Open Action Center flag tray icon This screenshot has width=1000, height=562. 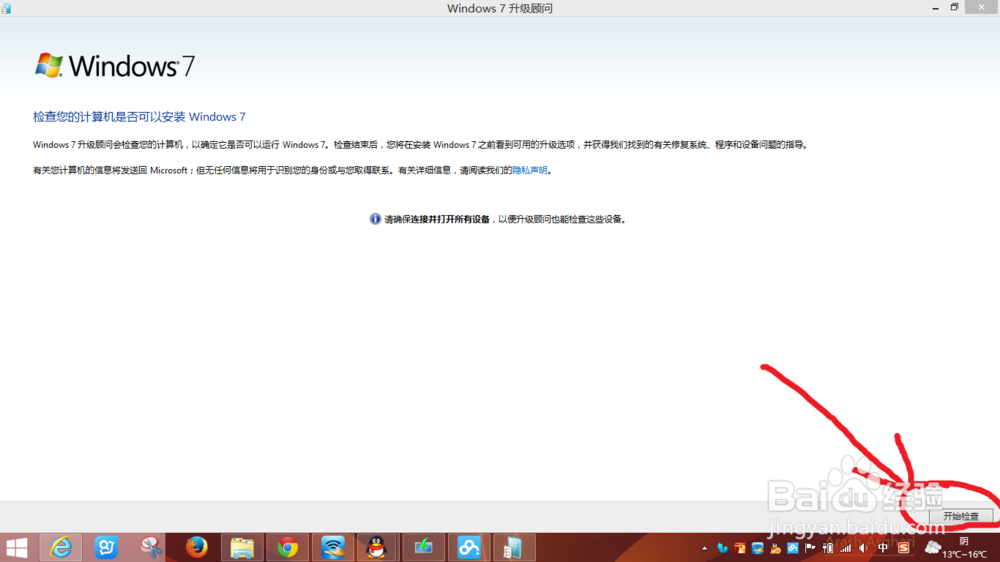810,548
